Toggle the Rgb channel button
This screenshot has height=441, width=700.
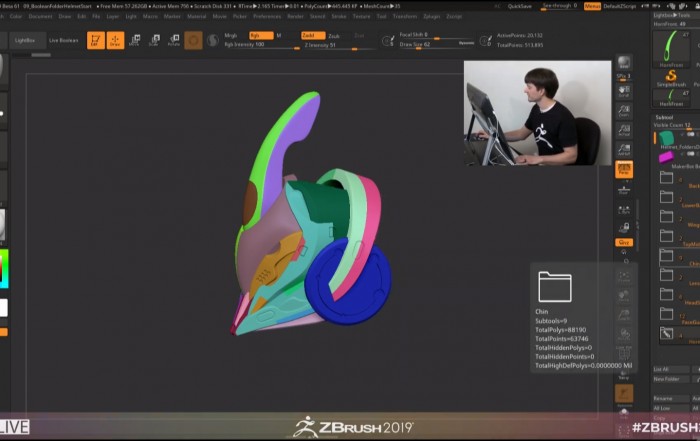(x=259, y=35)
